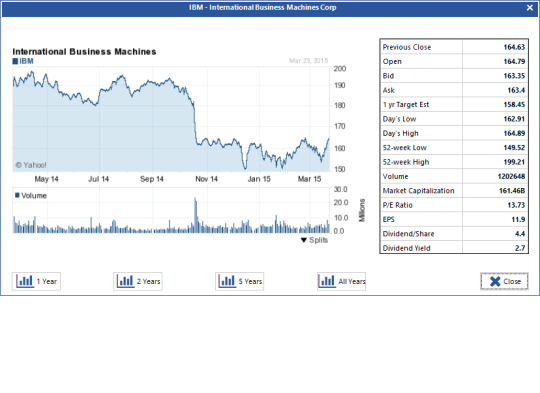Viewport: 540px width, 393px height.
Task: Click the Market Capitalization label
Action: coord(418,191)
